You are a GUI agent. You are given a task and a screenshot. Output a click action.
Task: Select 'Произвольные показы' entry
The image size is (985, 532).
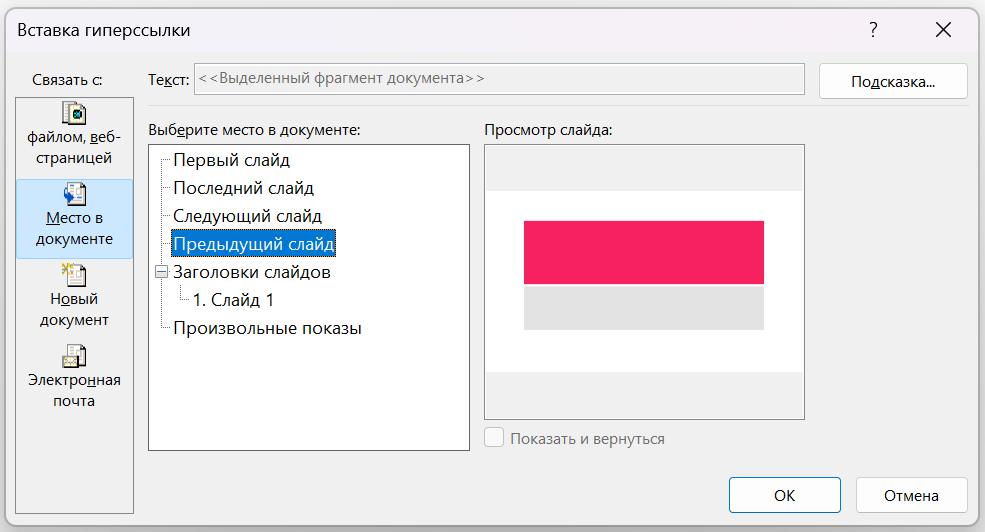(x=267, y=328)
